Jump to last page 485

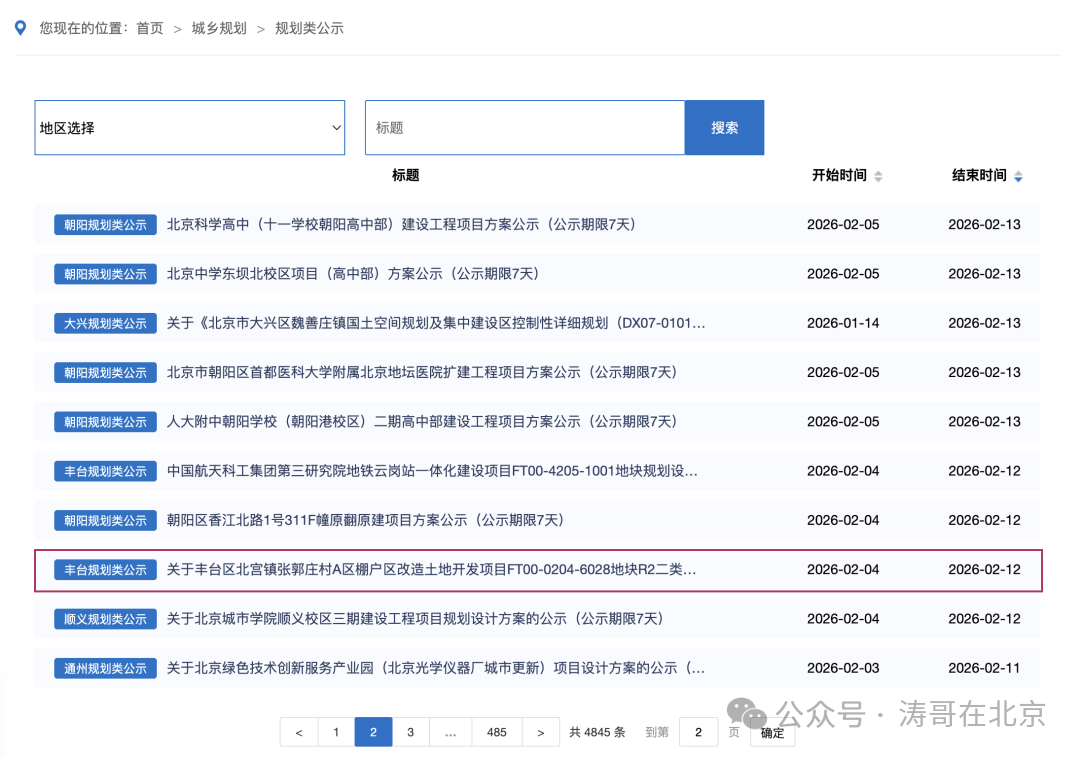click(x=496, y=732)
